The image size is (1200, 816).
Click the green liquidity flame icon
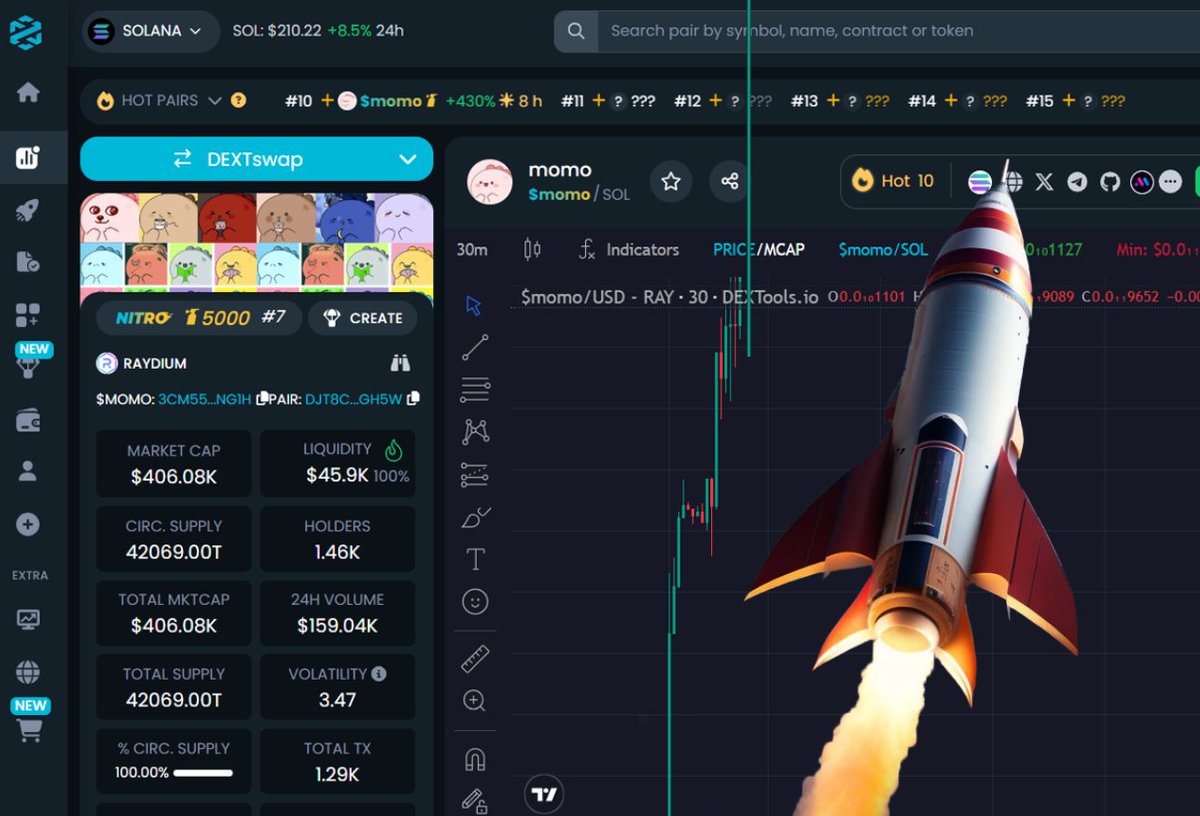click(x=393, y=451)
